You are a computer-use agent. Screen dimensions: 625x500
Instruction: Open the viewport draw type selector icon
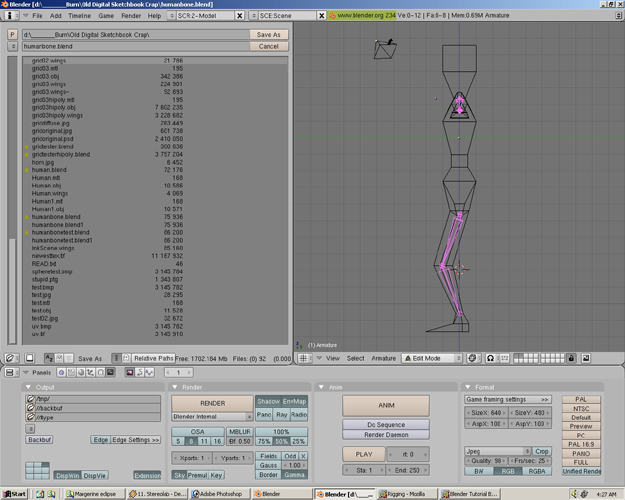pos(472,358)
